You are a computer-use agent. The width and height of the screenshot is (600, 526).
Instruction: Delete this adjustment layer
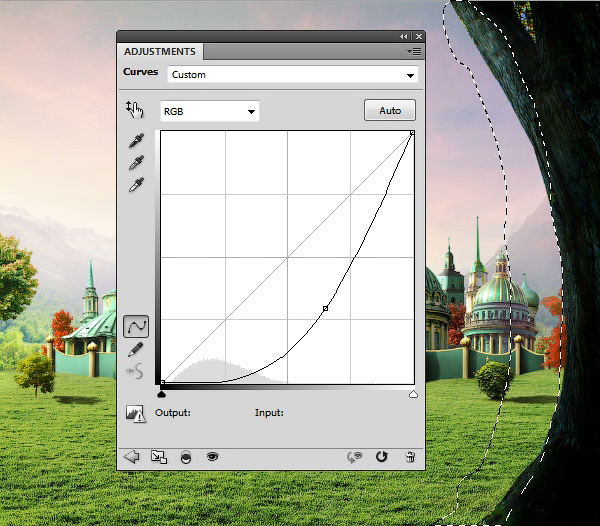coord(410,457)
